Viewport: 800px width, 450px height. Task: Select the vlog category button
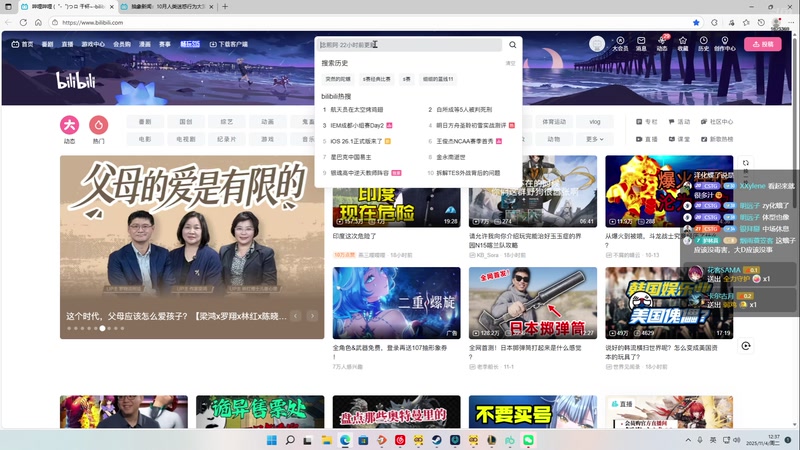pos(594,121)
